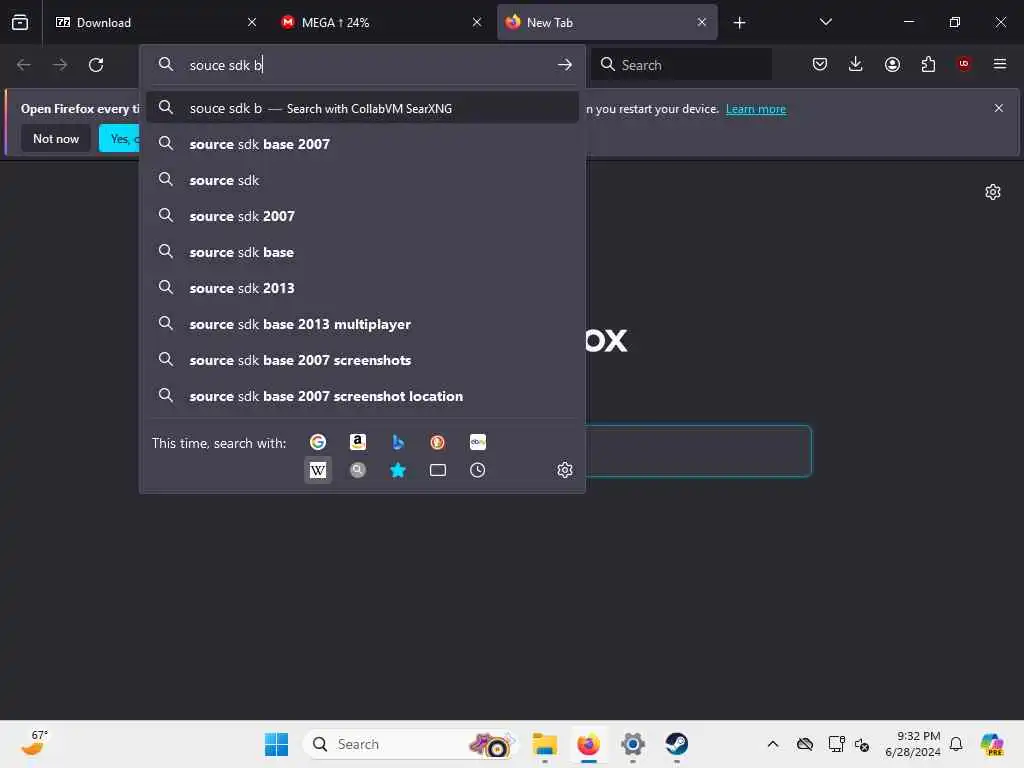Screen dimensions: 1024x768
Task: Choose suggestion 'source sdk base 2007'
Action: [x=362, y=144]
